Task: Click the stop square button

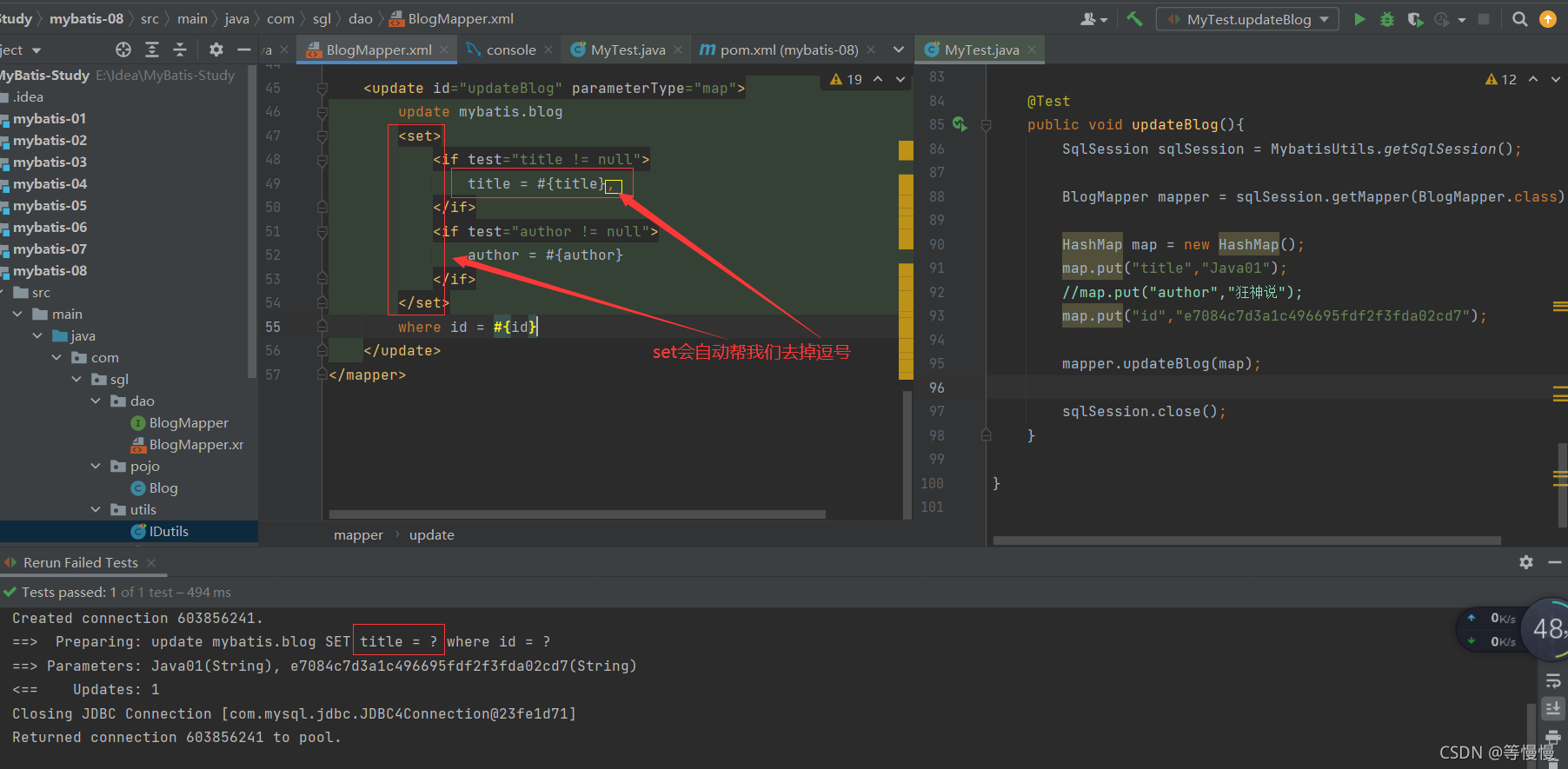Action: click(1484, 19)
